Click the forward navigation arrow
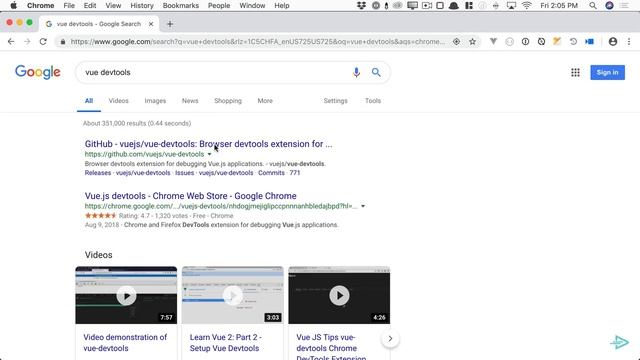Screen dimensions: 640x360 27,42
